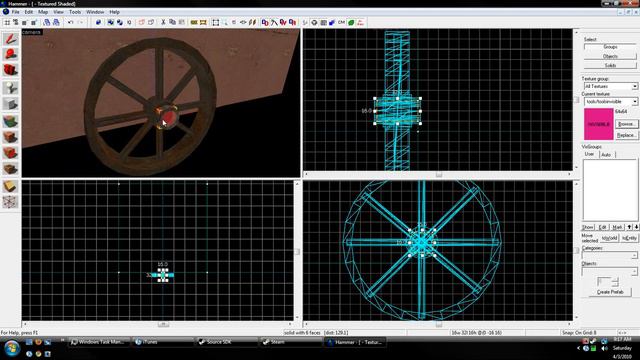Click the Hide Unselected Objects icon
This screenshot has width=640, height=360.
151,22
